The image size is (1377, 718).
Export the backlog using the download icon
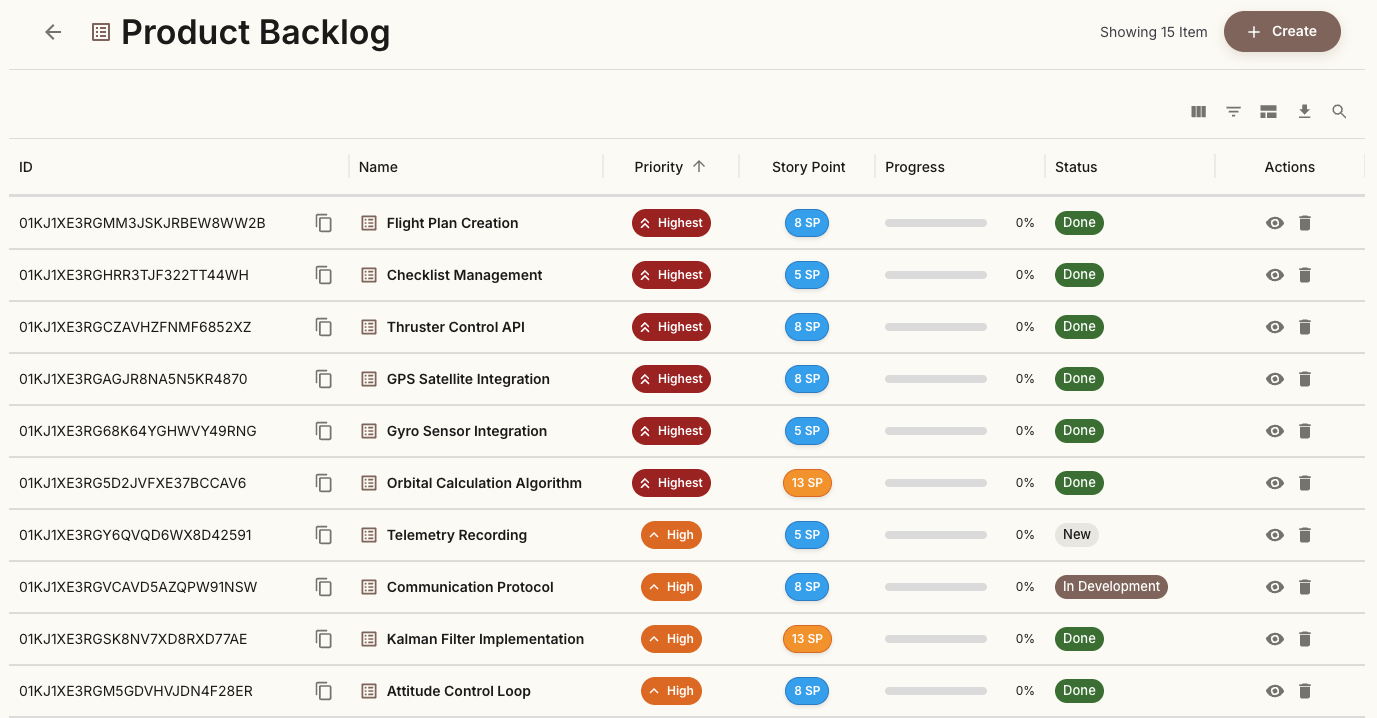point(1304,111)
